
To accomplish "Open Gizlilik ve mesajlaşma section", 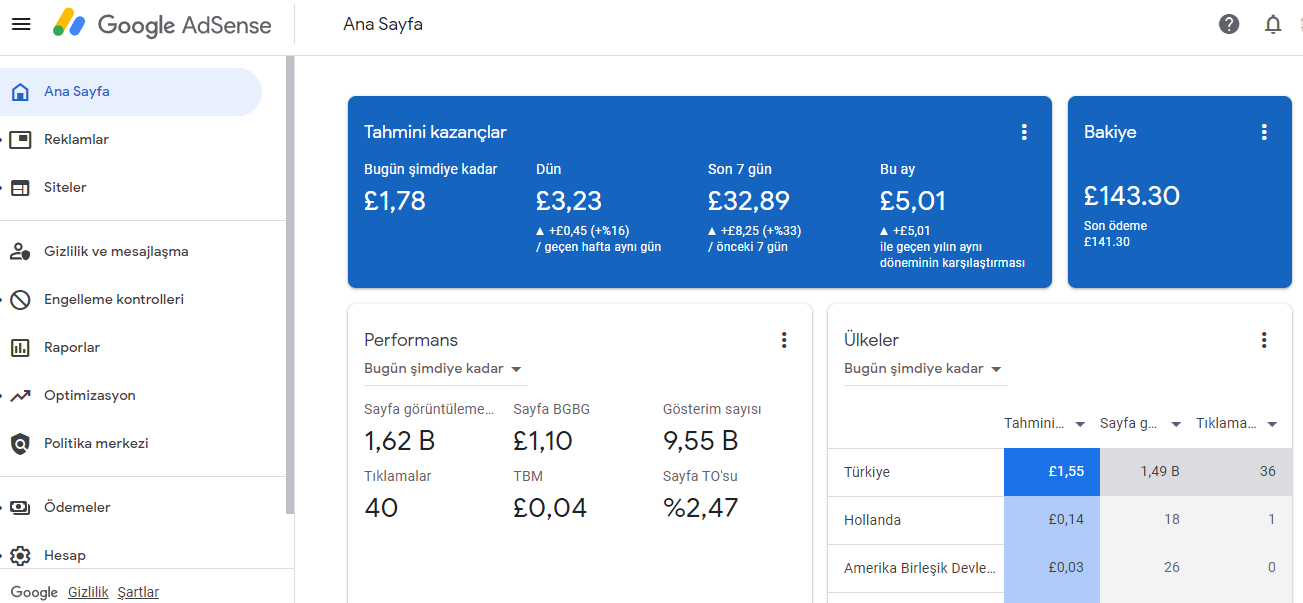I will click(x=116, y=252).
